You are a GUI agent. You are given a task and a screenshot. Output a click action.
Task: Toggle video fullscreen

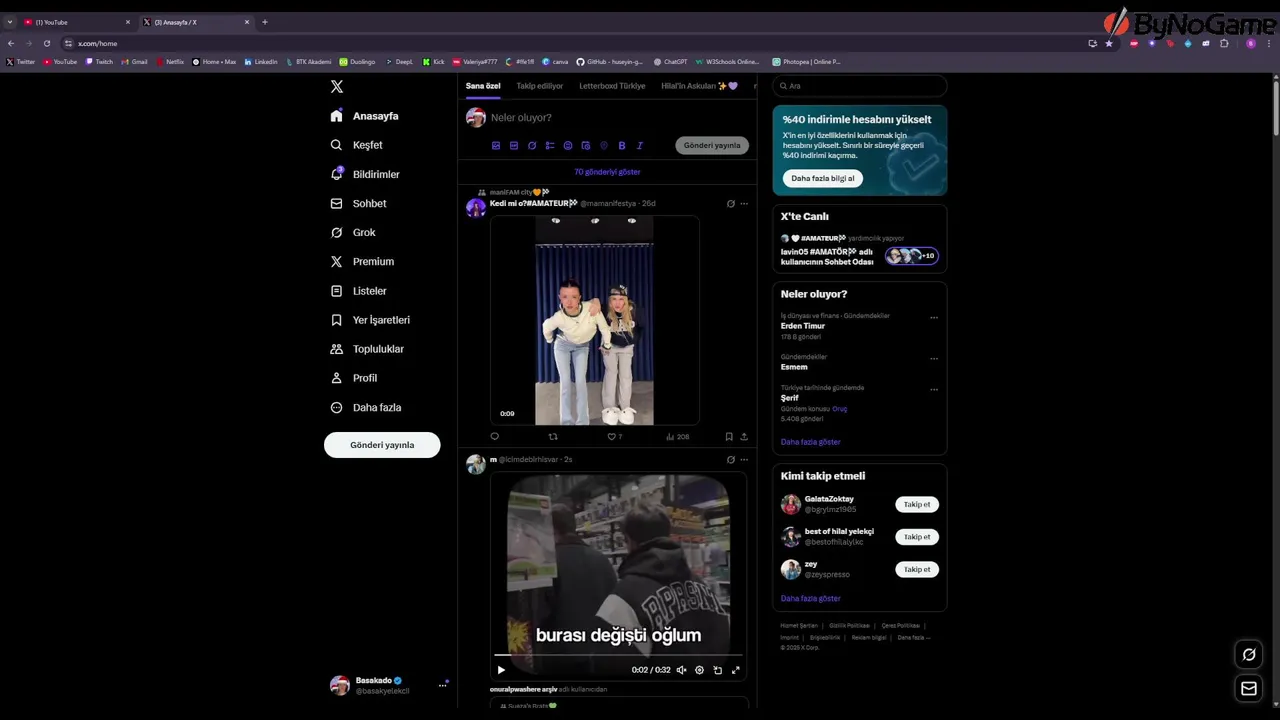click(x=736, y=670)
